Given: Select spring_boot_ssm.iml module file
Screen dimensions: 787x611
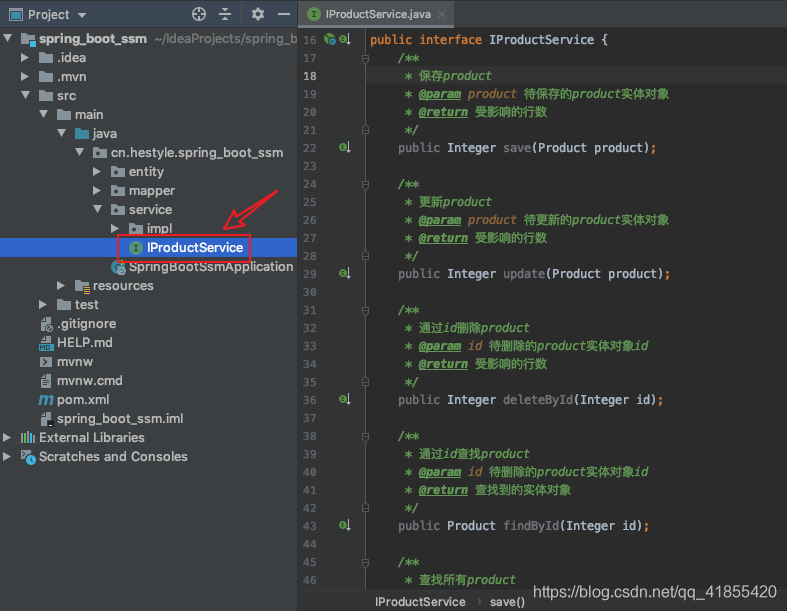Looking at the screenshot, I should tap(149, 419).
